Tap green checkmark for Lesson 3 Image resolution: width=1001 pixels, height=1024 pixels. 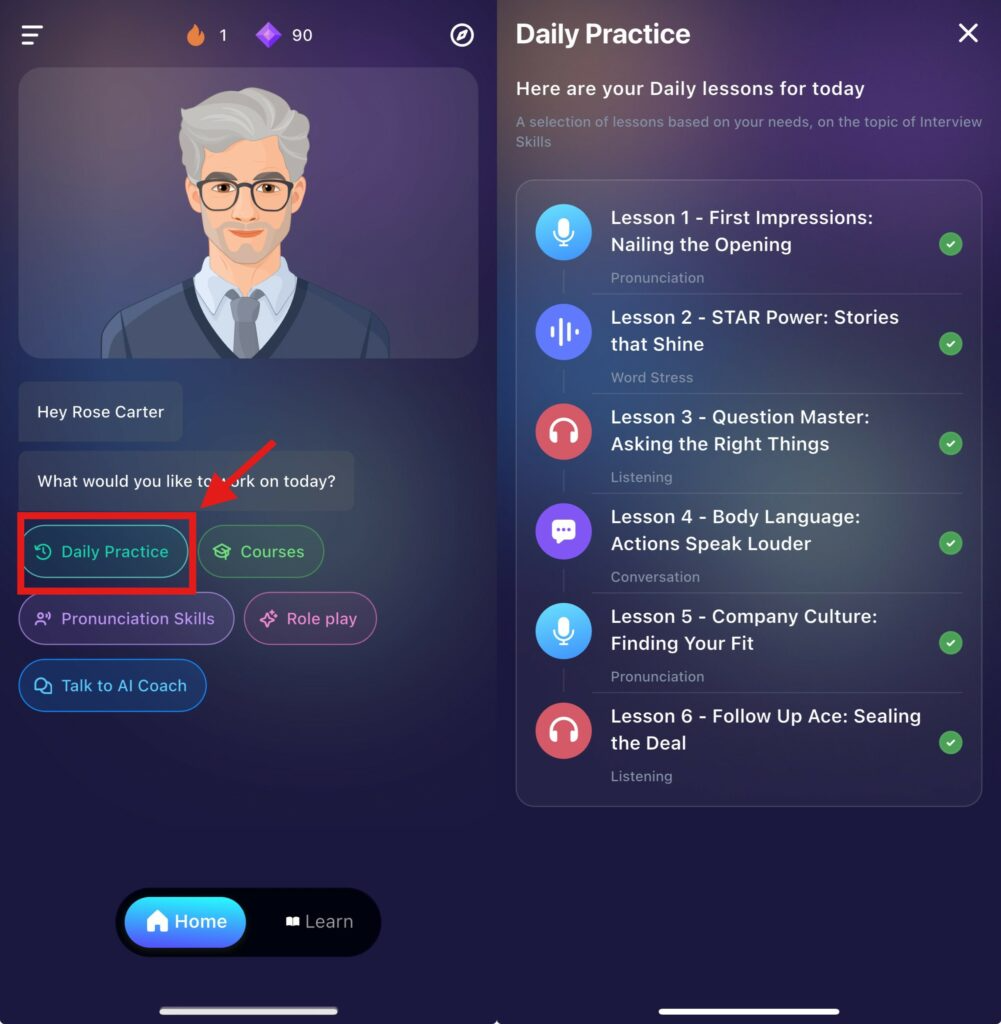(x=950, y=443)
